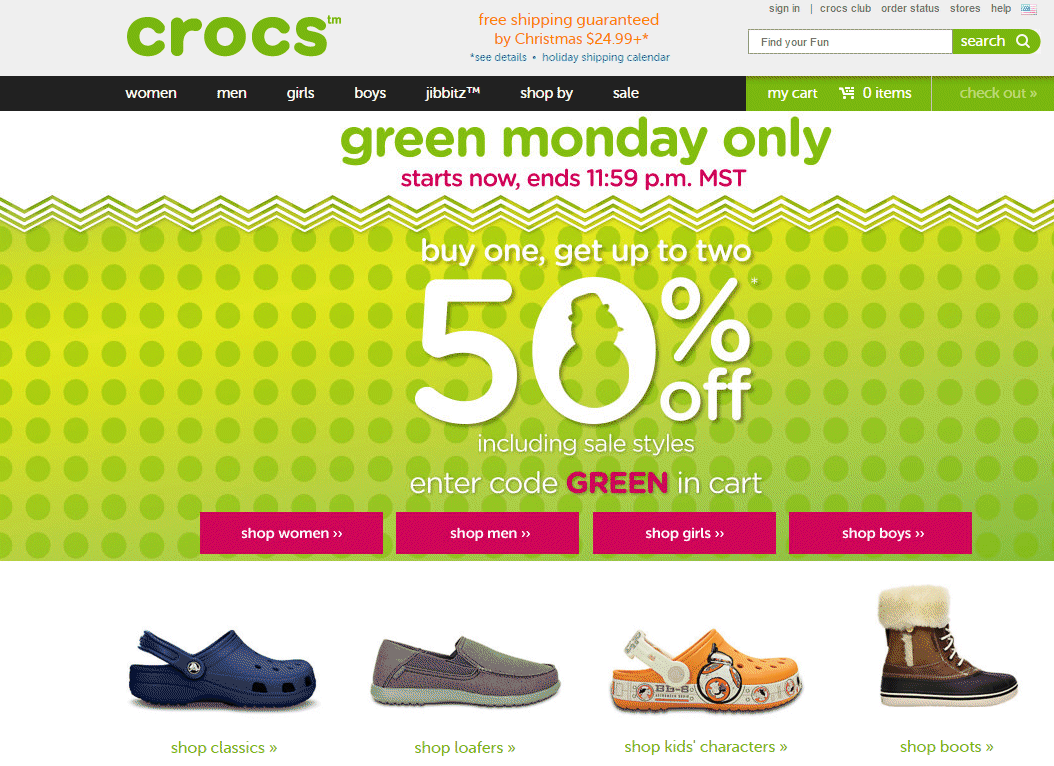Focus the Find your Fun search field
Viewport: 1054px width, 766px height.
[850, 42]
